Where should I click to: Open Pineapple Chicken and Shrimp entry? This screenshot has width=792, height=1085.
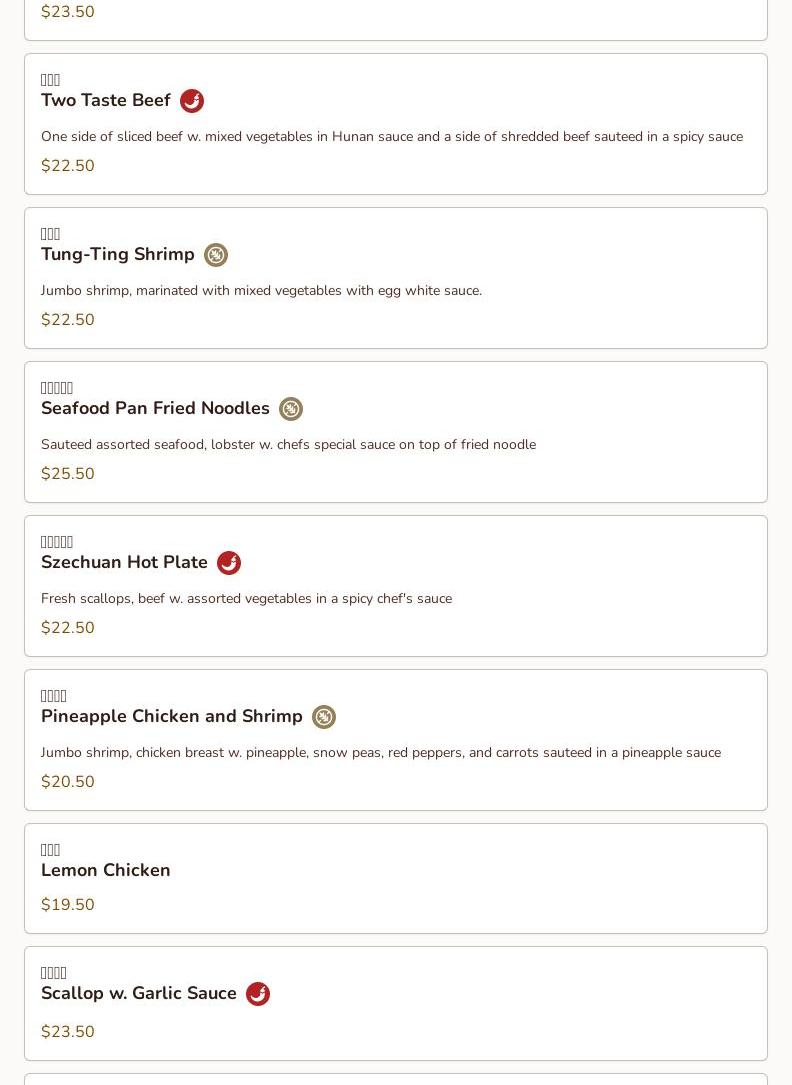[x=172, y=717]
